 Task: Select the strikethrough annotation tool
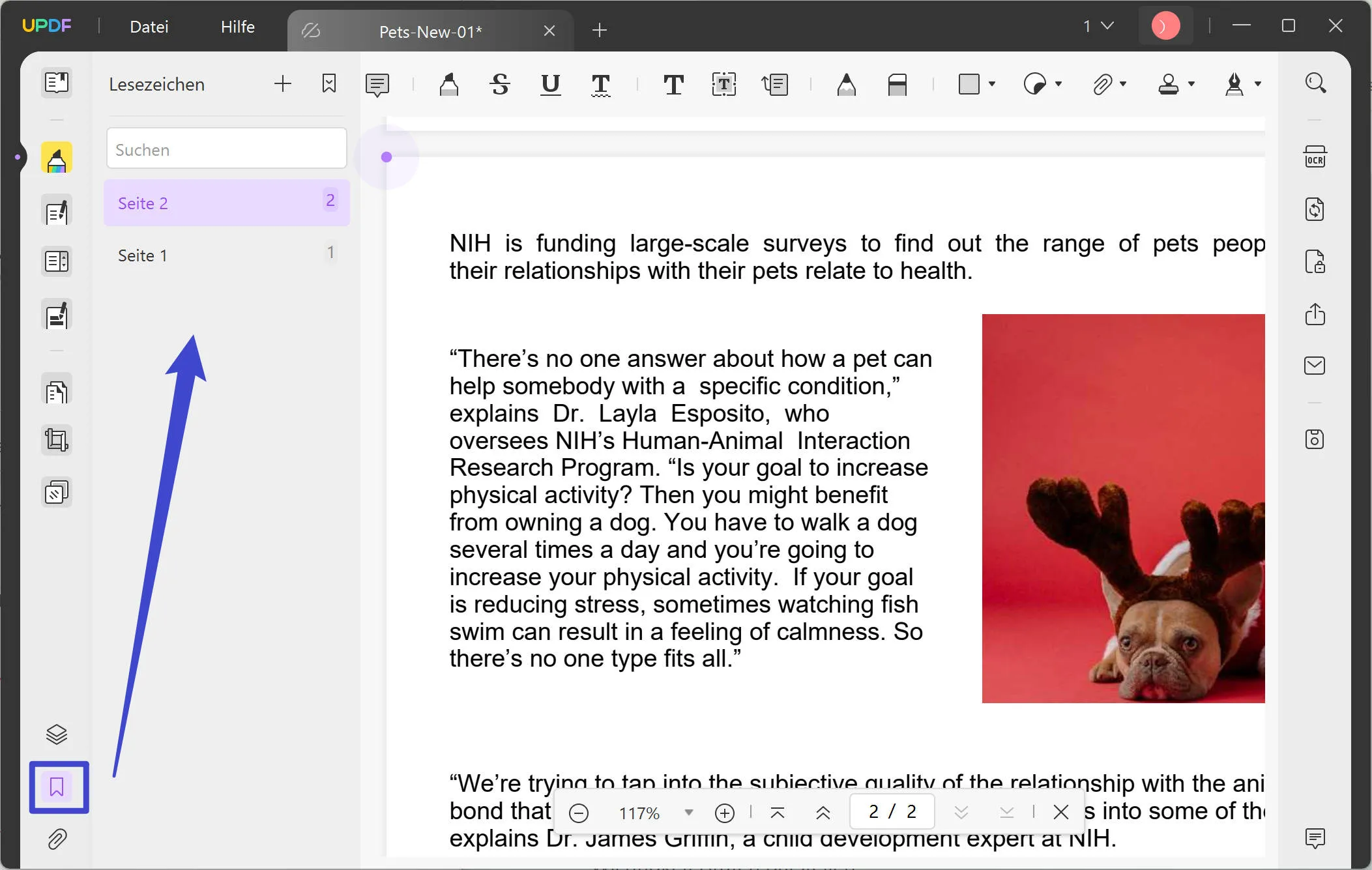coord(499,84)
